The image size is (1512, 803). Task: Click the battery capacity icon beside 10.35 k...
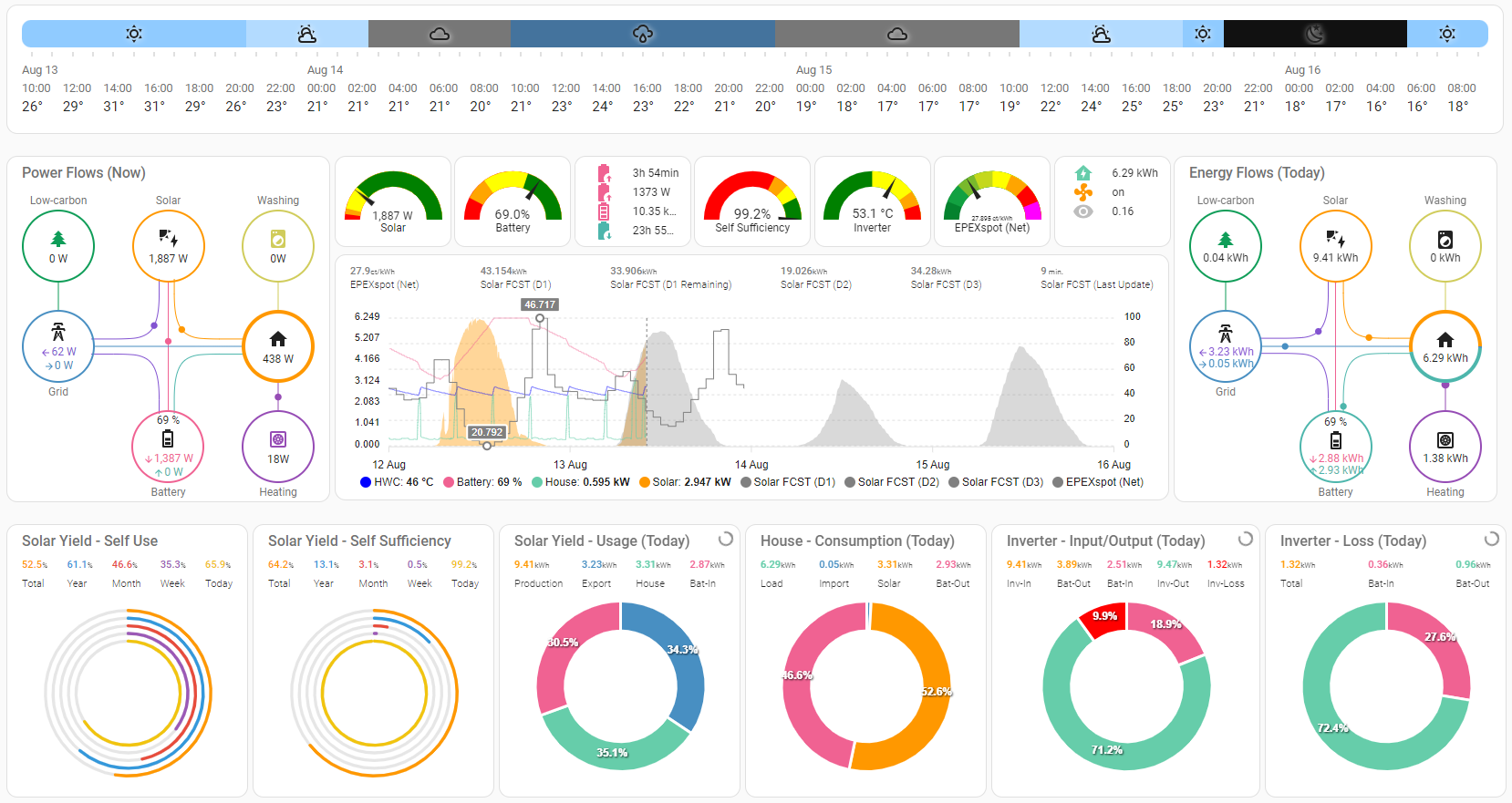[604, 211]
